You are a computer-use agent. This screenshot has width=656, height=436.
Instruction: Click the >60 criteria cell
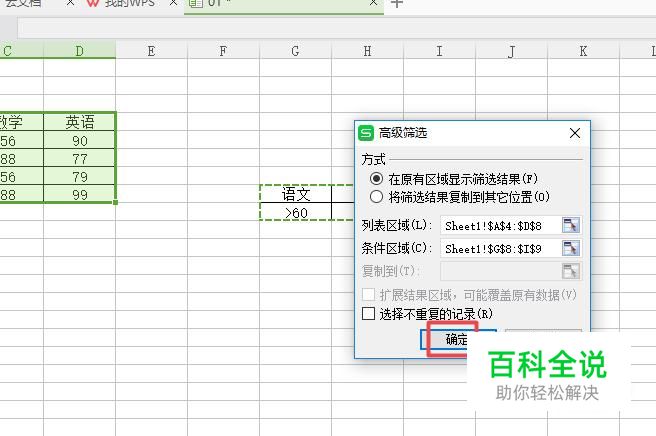(x=296, y=213)
